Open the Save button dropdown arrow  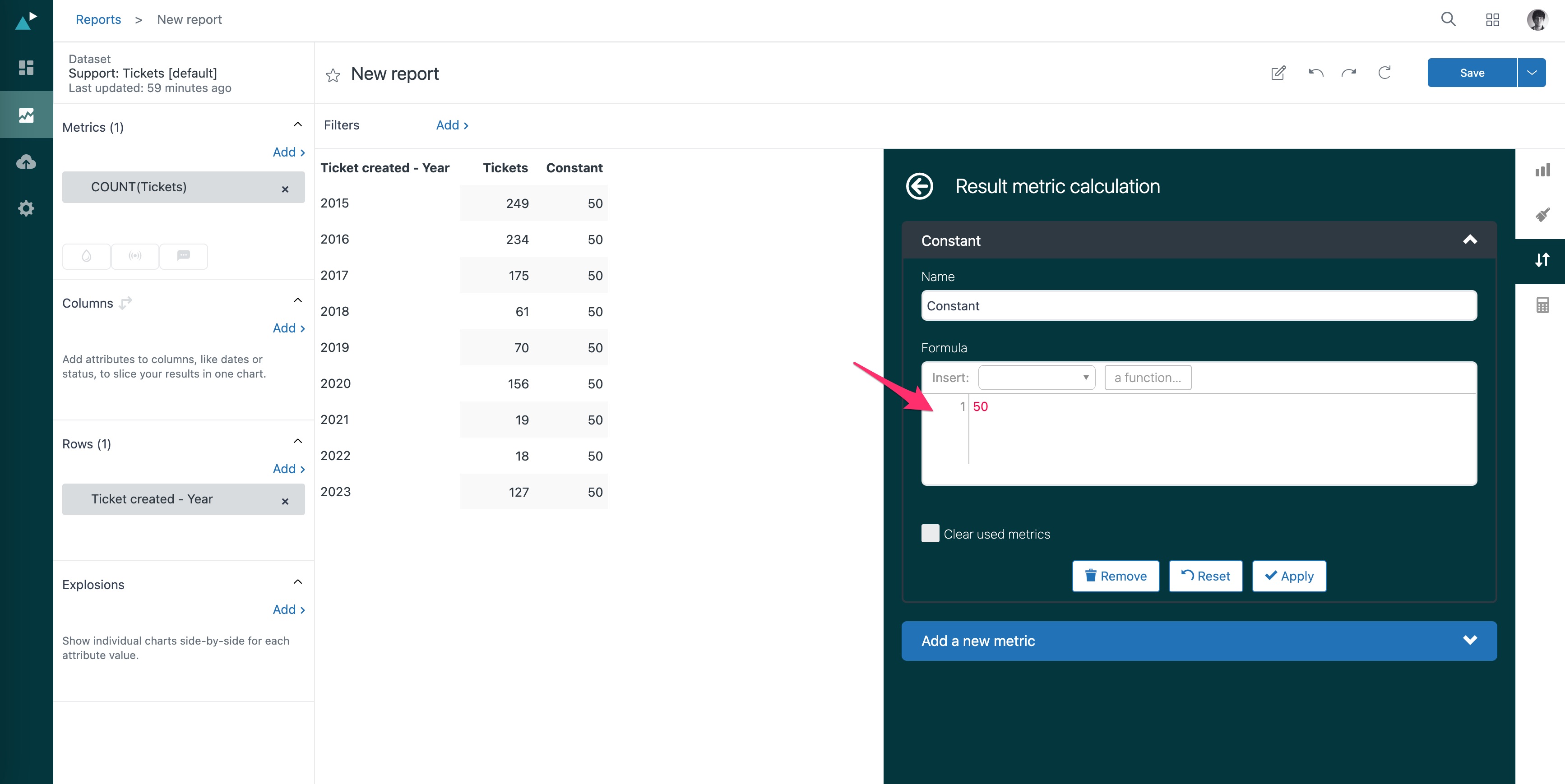click(x=1532, y=73)
